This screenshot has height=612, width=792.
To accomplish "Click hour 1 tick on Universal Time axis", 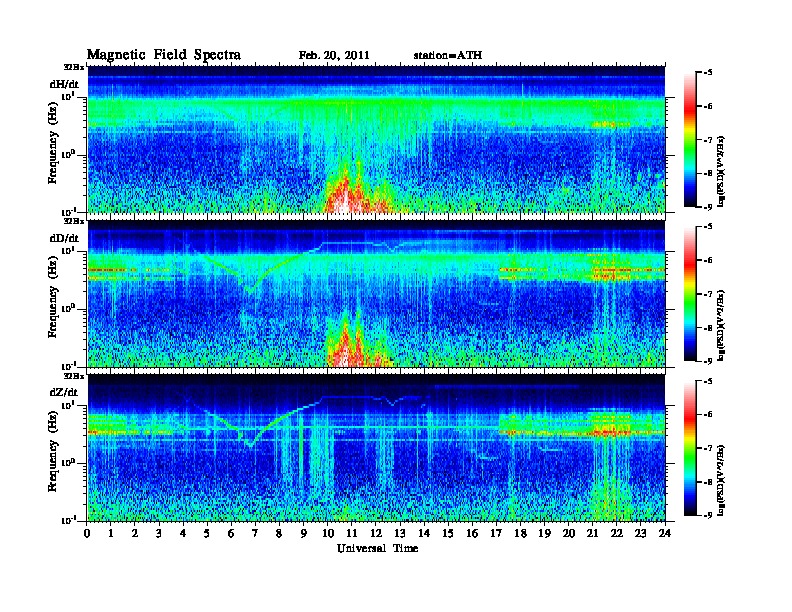I will point(111,533).
